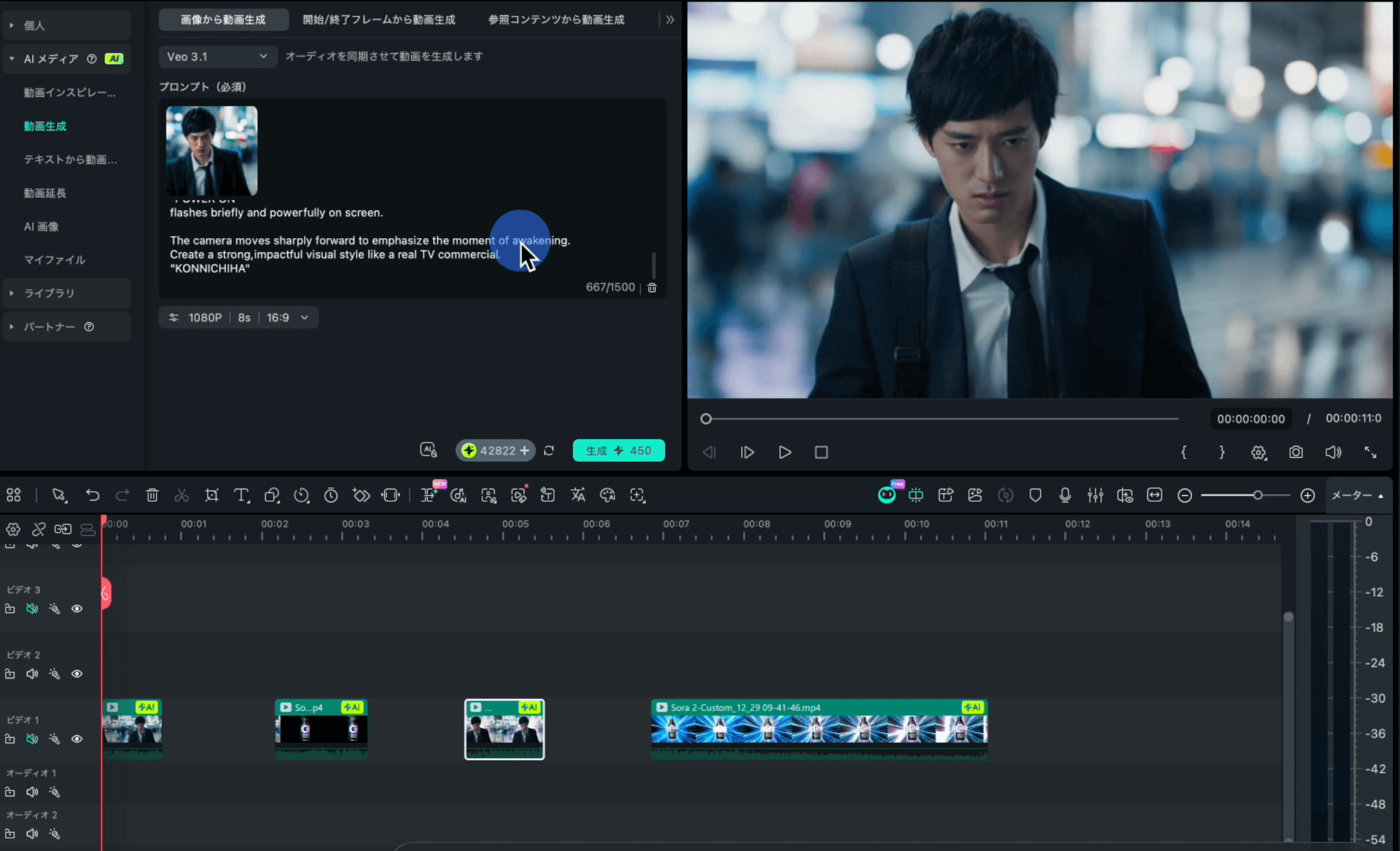Mute the ビデオ 2 track

[32, 674]
